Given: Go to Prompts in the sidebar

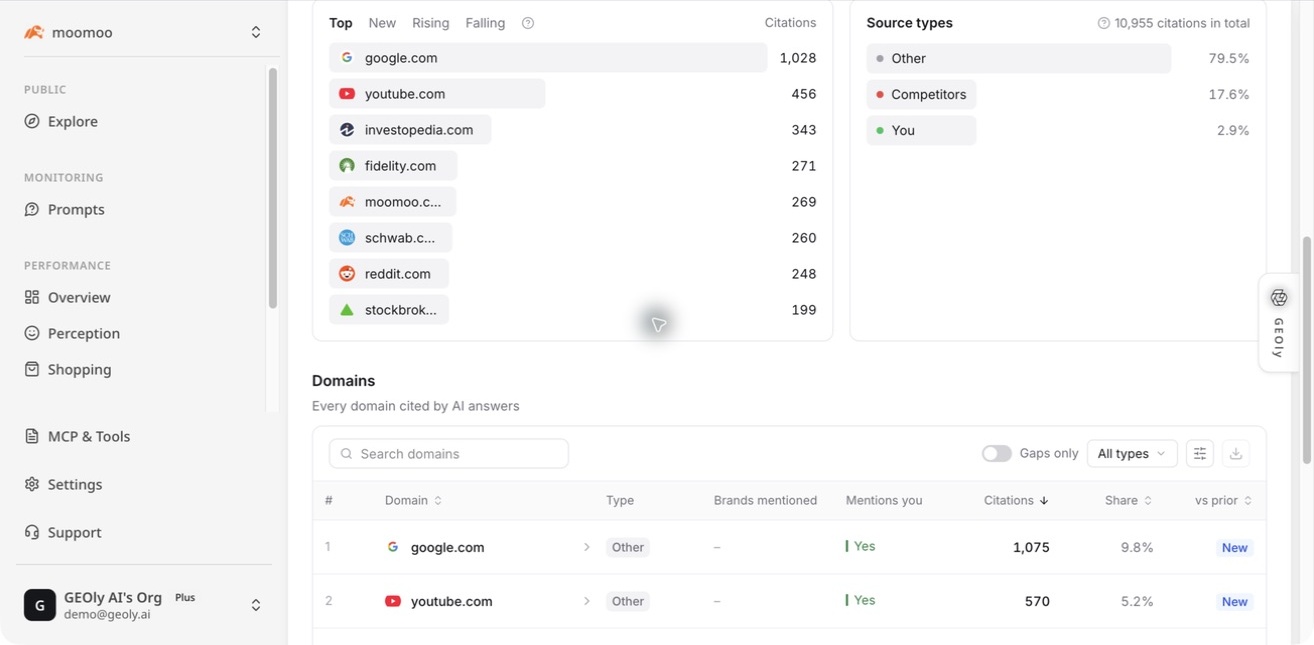Looking at the screenshot, I should [x=76, y=209].
